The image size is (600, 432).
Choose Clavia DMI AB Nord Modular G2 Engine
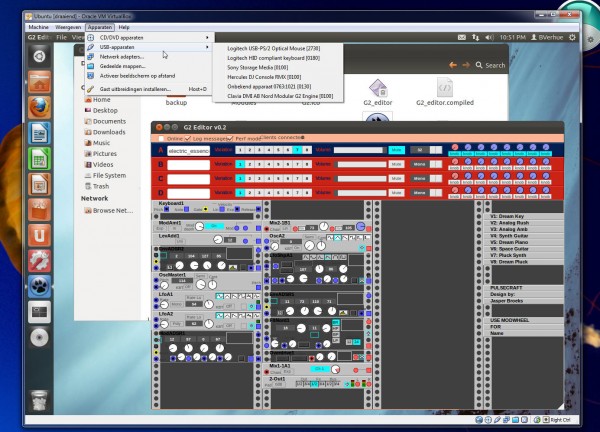pos(278,96)
